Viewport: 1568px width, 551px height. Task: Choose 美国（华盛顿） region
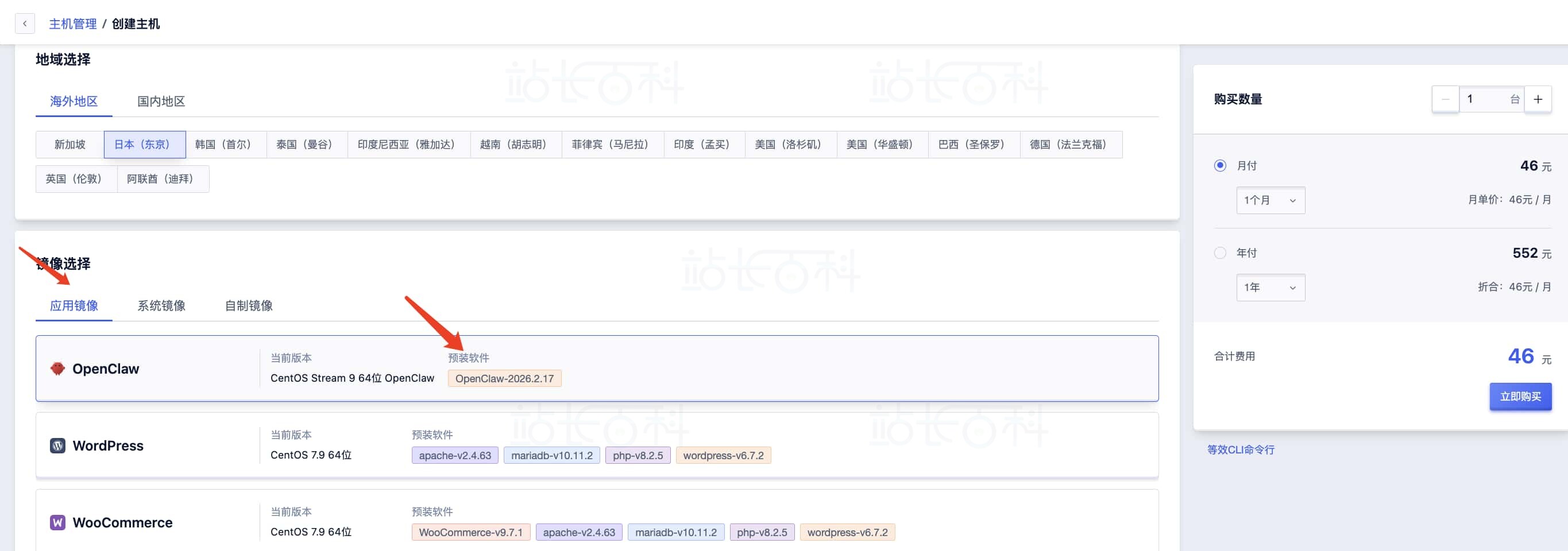click(883, 145)
